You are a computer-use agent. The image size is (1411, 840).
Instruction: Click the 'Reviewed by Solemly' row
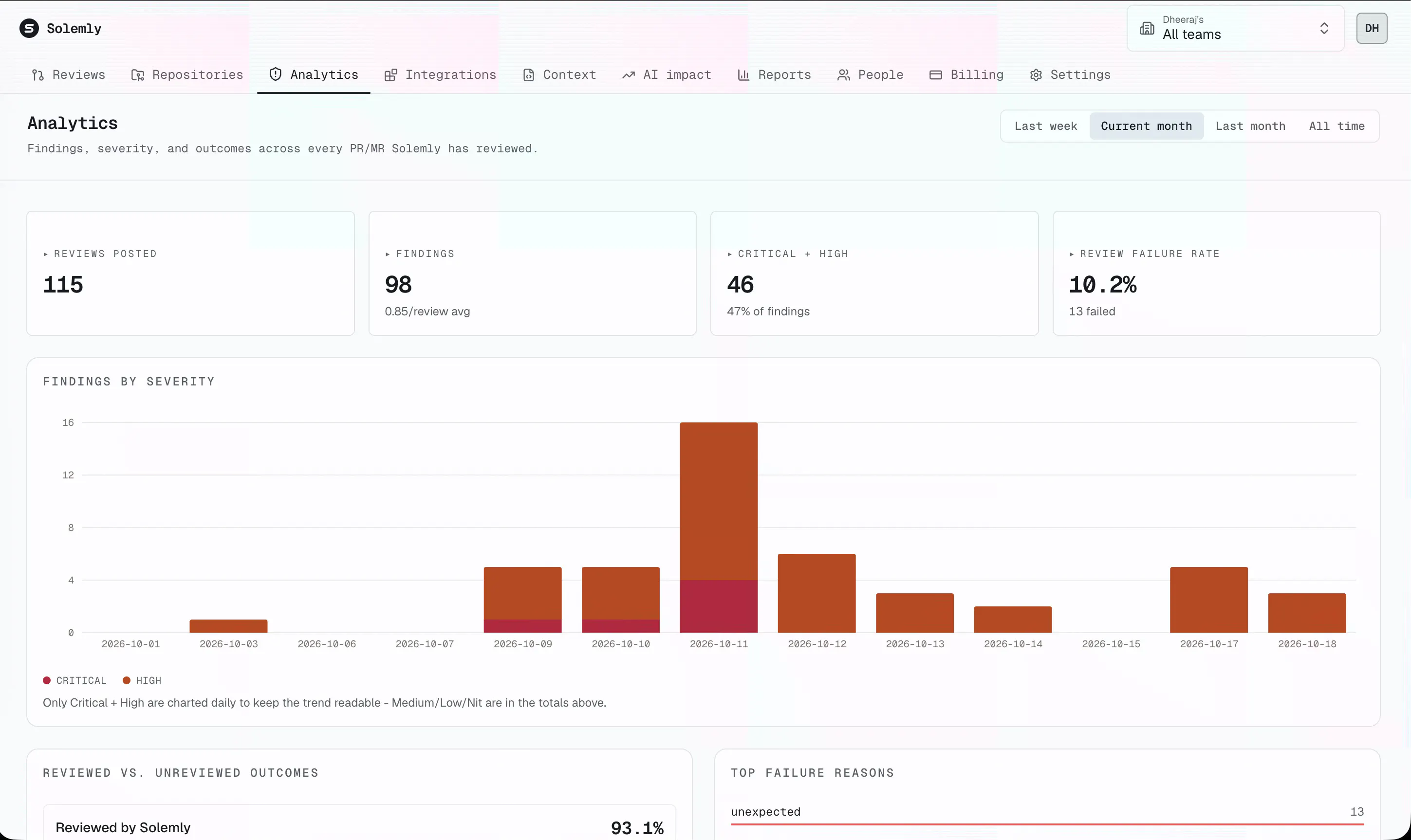point(359,822)
